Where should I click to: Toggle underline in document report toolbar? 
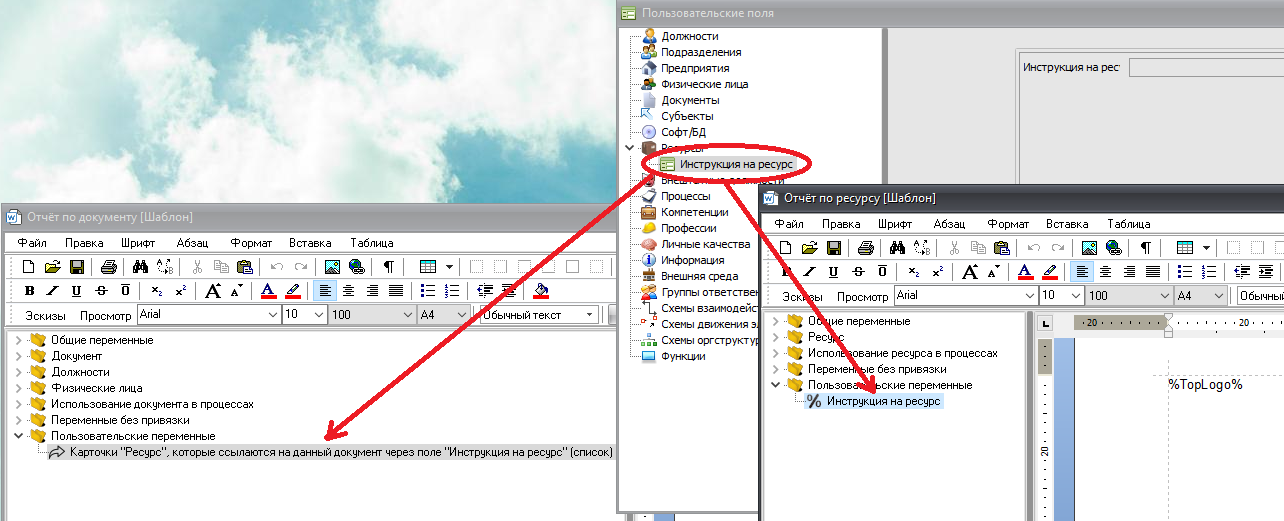coord(77,291)
